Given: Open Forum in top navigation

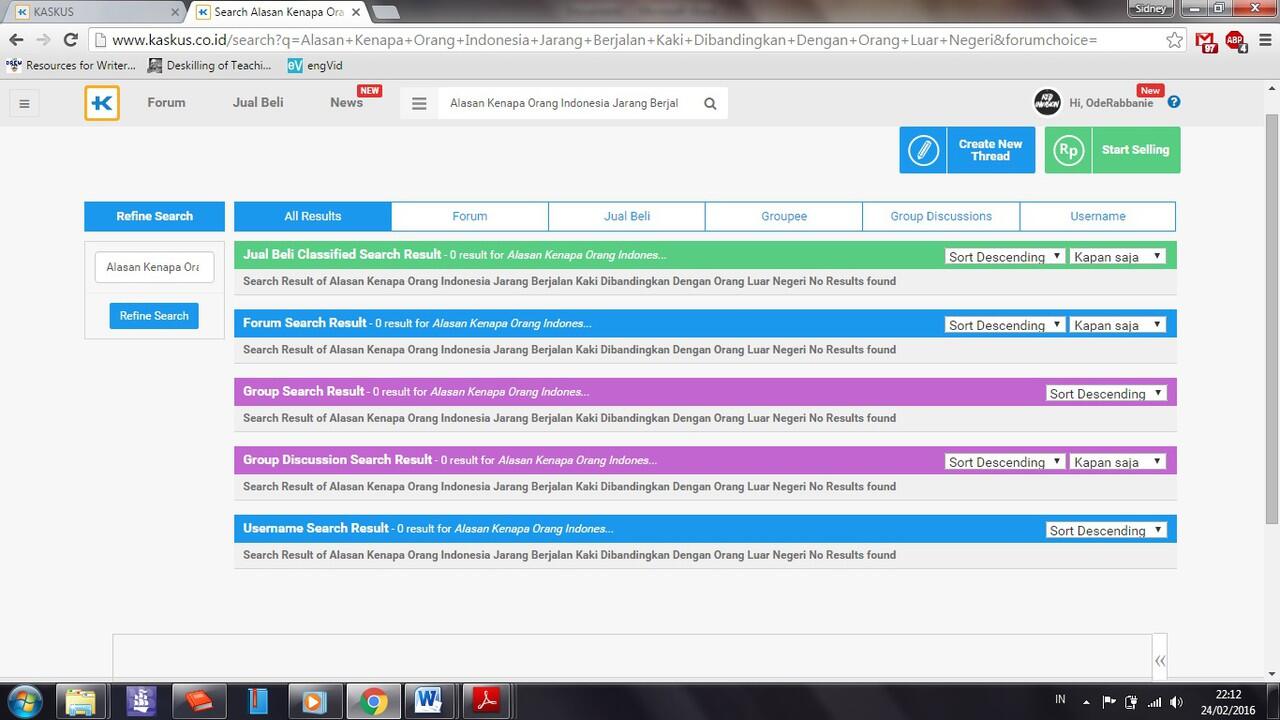Looking at the screenshot, I should (x=166, y=102).
